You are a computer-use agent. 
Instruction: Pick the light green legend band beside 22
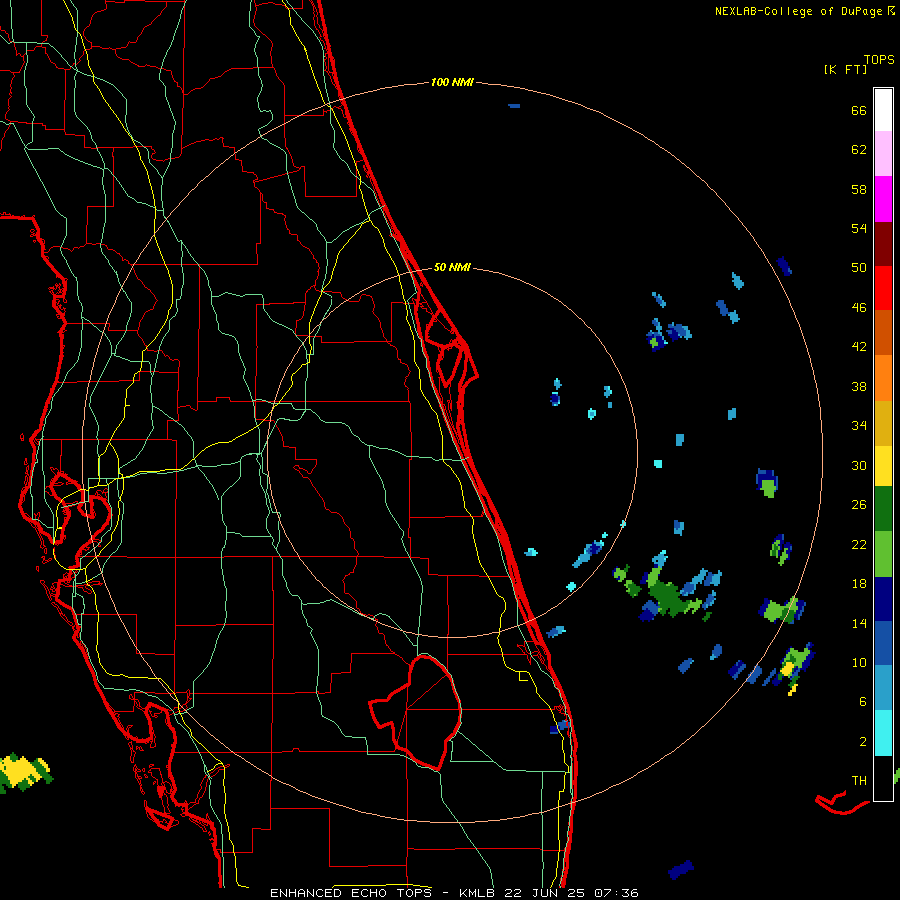pyautogui.click(x=883, y=554)
